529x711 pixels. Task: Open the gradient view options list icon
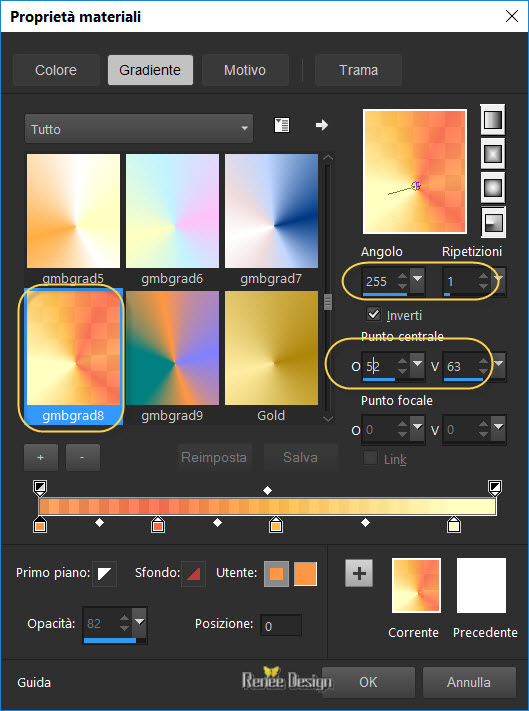click(281, 125)
